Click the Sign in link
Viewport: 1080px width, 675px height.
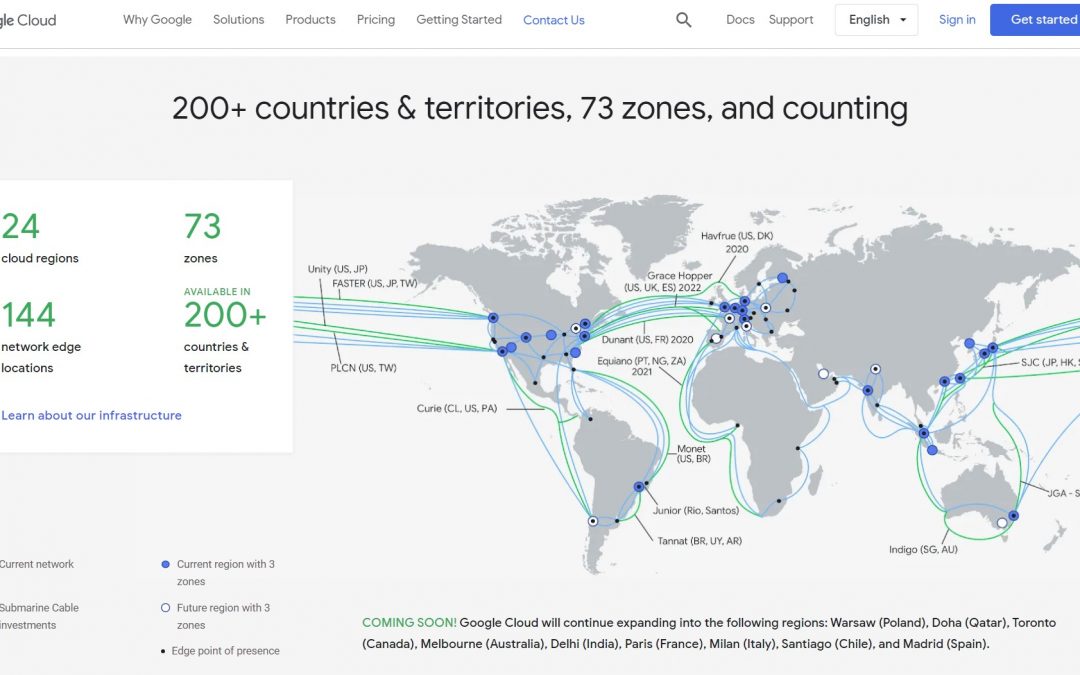957,20
